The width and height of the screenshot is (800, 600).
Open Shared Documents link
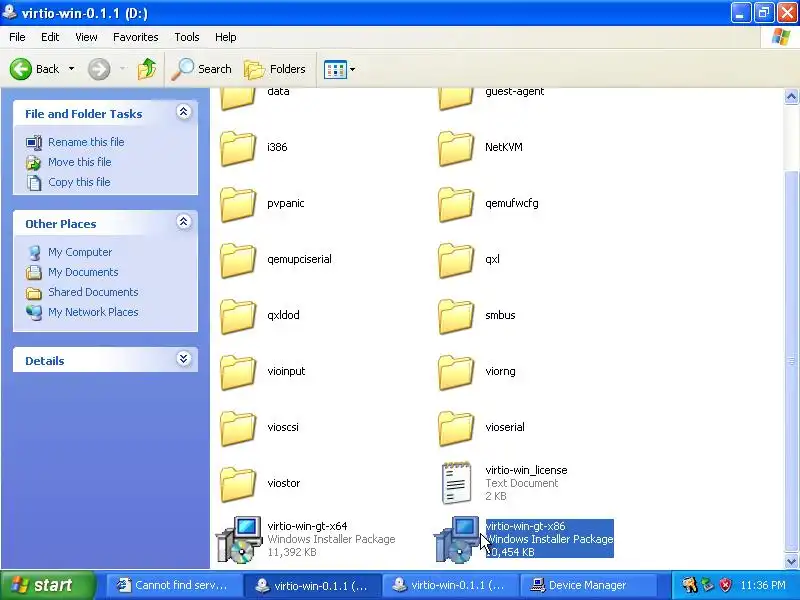pos(93,292)
